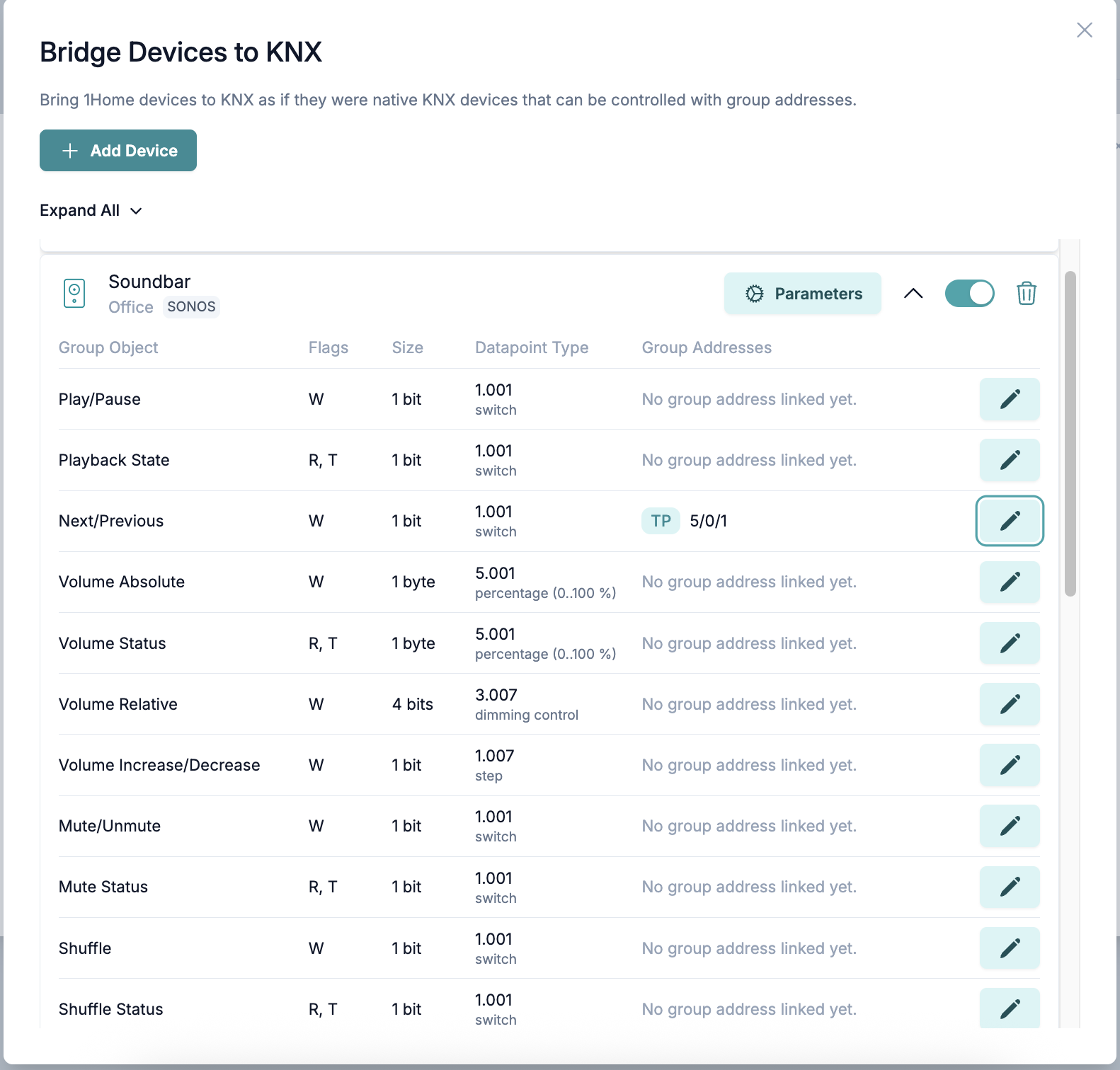Click the SONOS tag under Soundbar
The width and height of the screenshot is (1120, 1070).
[x=191, y=306]
